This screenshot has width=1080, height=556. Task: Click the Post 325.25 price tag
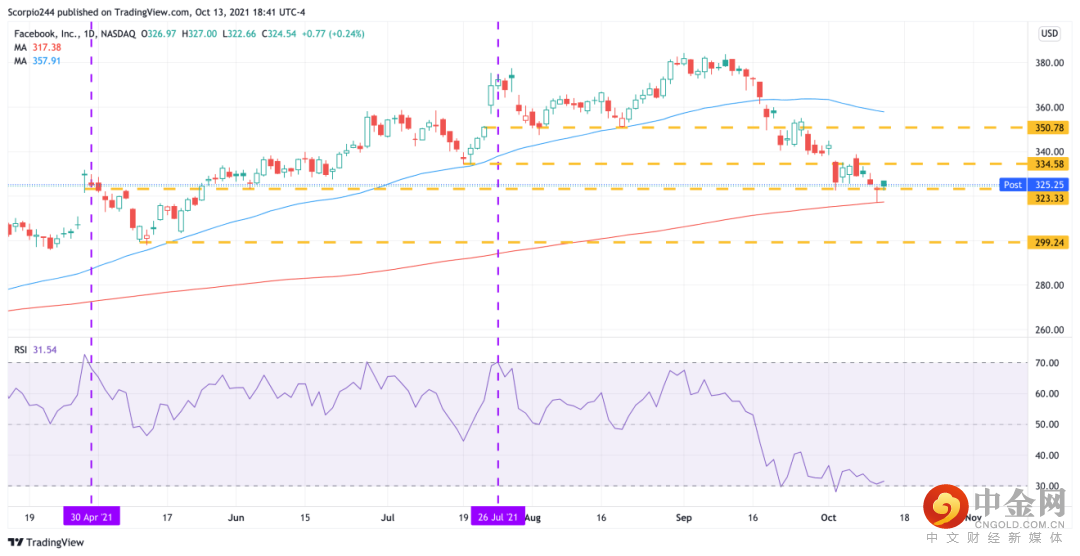click(1035, 185)
